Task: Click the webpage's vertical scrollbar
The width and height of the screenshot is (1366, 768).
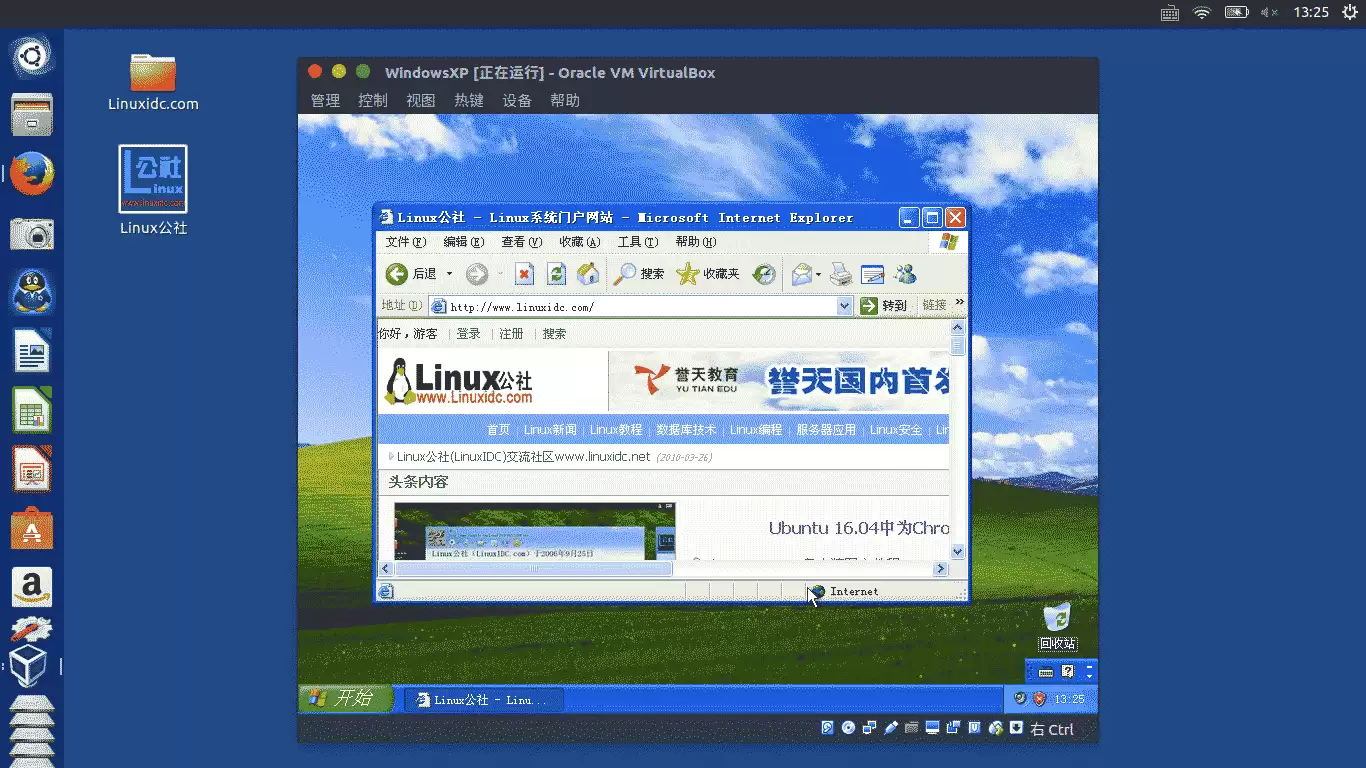Action: click(x=957, y=440)
